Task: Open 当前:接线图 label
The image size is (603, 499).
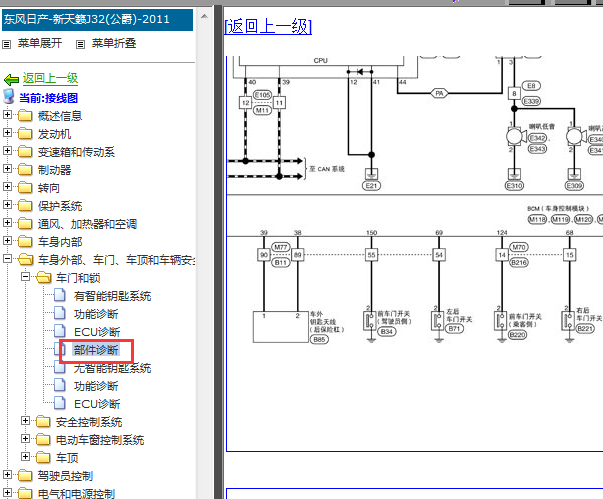Action: click(48, 98)
